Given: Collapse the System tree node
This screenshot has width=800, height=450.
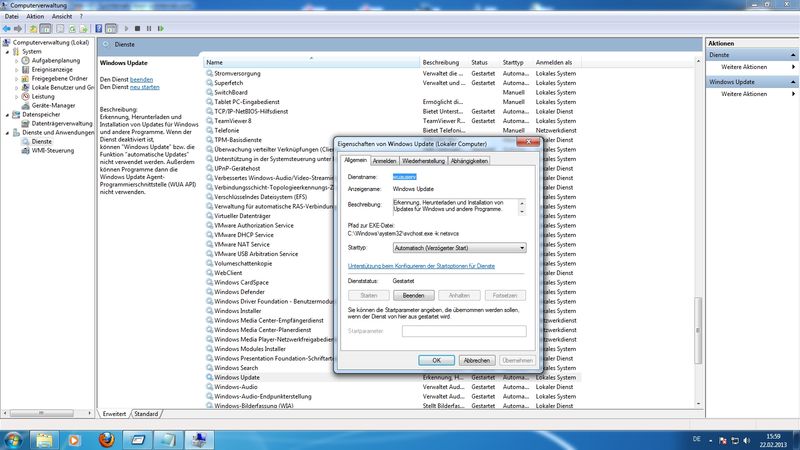Looking at the screenshot, I should 5,51.
